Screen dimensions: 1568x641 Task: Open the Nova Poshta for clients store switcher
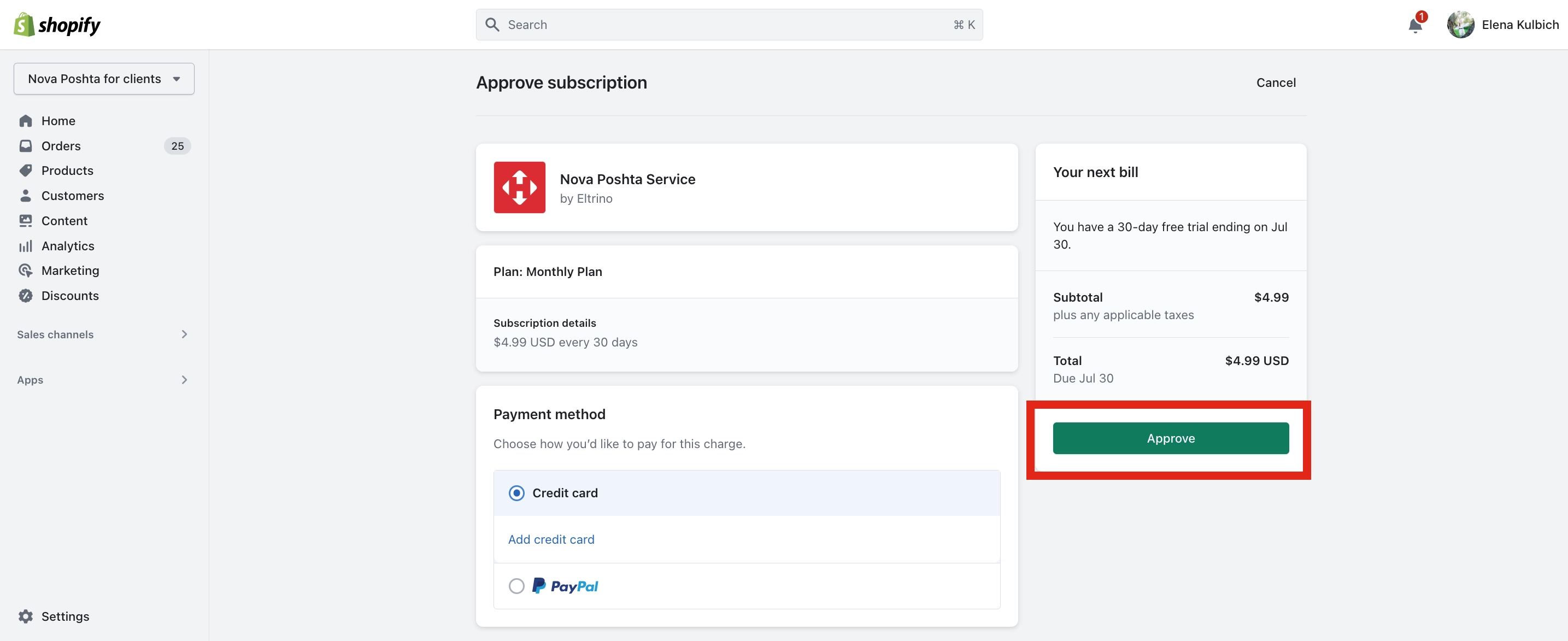point(104,79)
